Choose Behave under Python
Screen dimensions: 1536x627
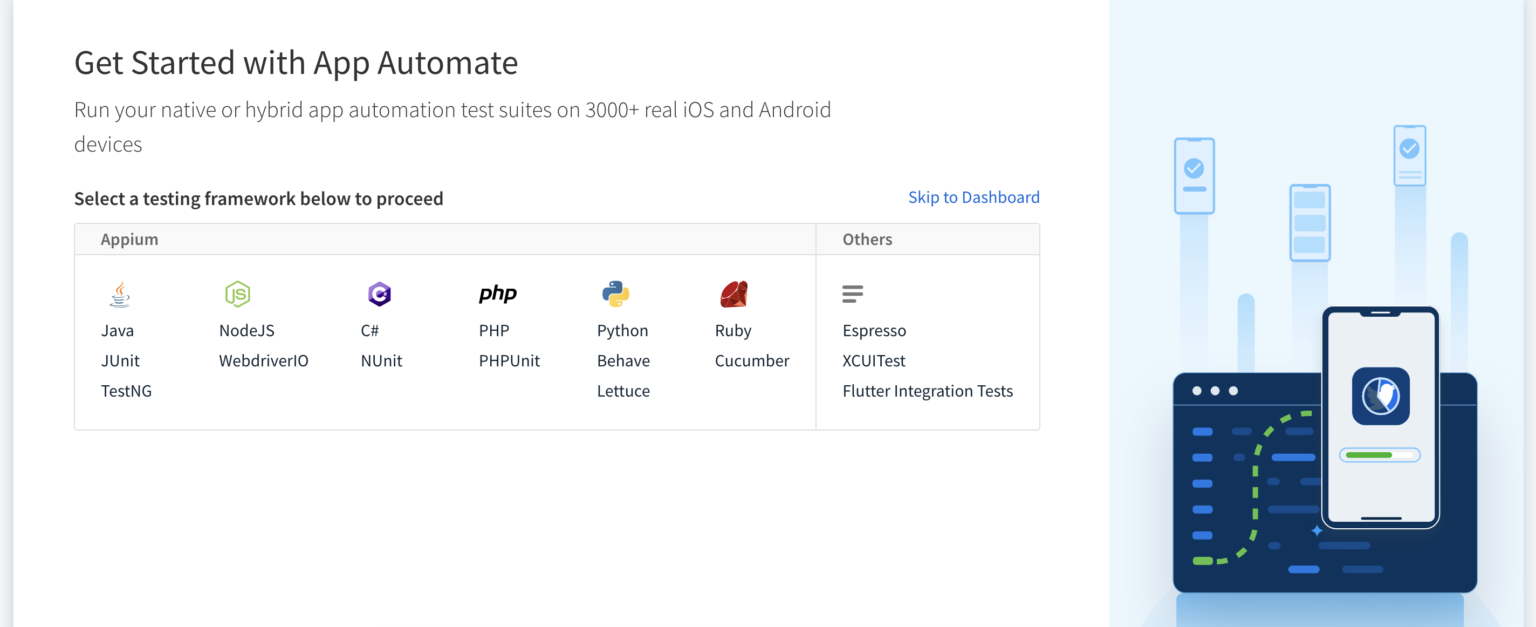(x=623, y=360)
